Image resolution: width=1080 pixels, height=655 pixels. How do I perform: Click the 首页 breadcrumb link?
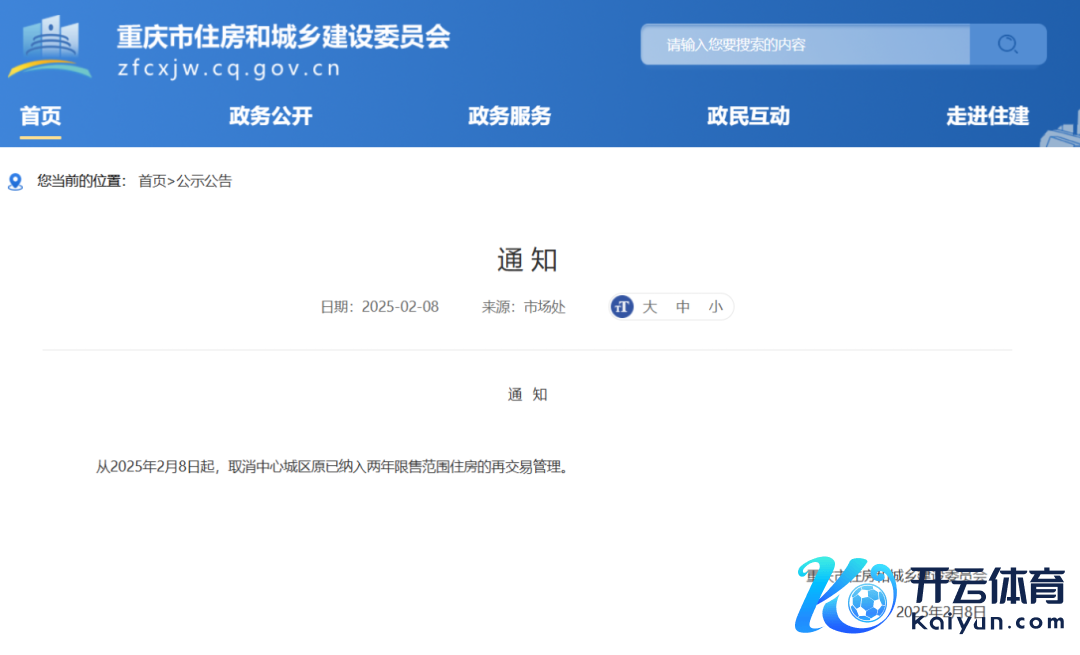pos(152,181)
